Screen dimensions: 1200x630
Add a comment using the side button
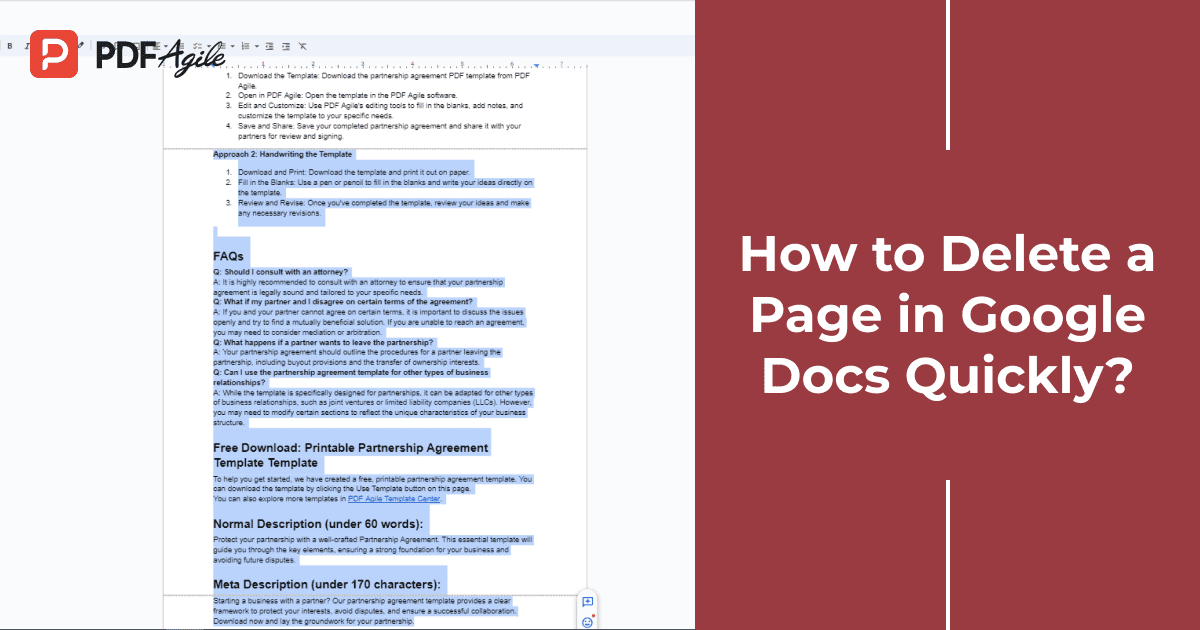(587, 602)
